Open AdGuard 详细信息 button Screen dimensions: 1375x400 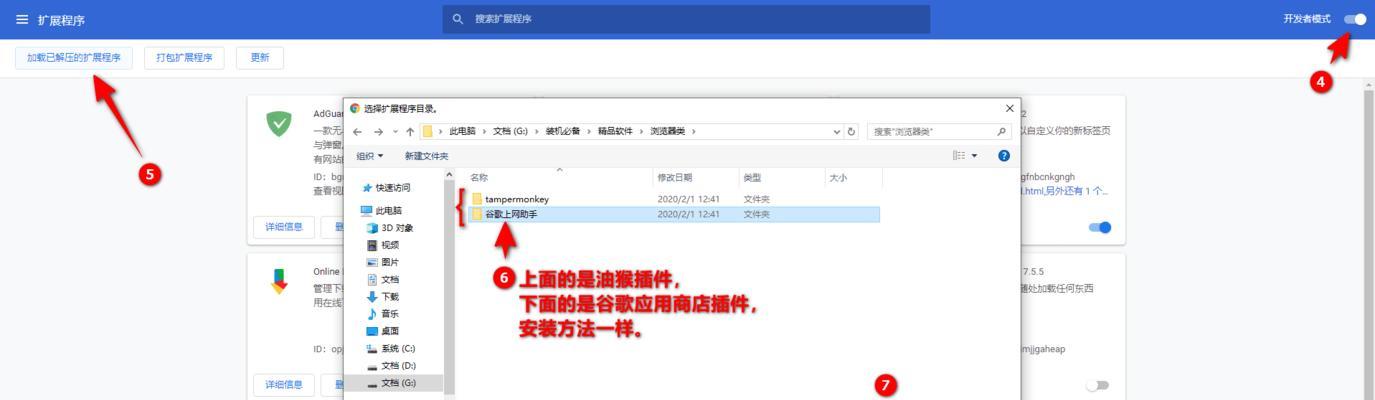[x=284, y=227]
